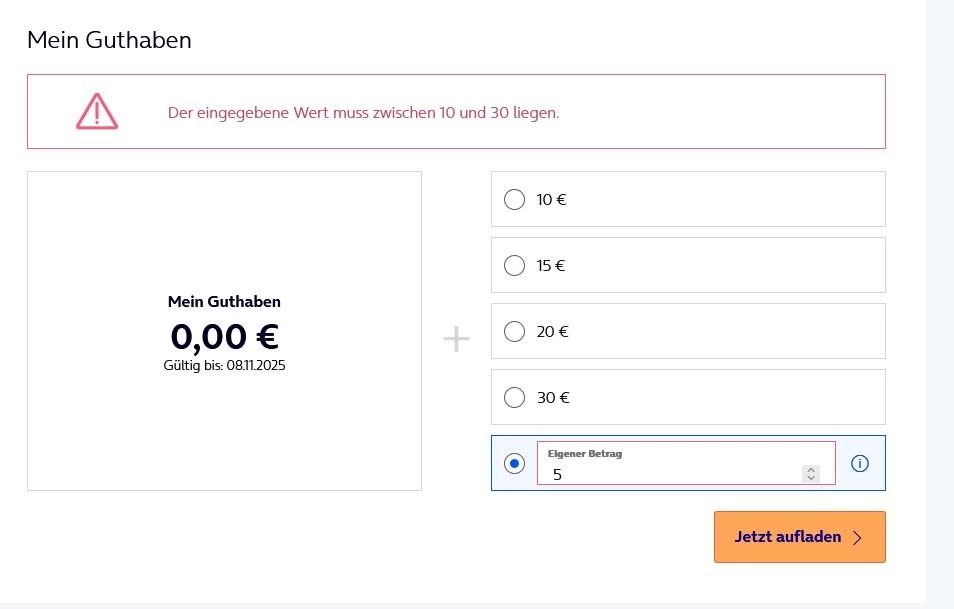Viewport: 954px width, 609px height.
Task: Decrease custom amount with the down stepper arrow
Action: tap(811, 478)
